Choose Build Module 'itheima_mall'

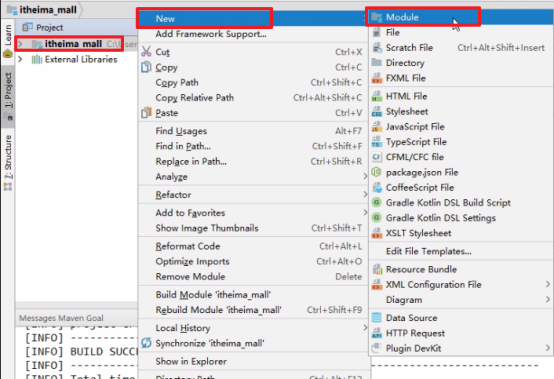tap(253, 295)
